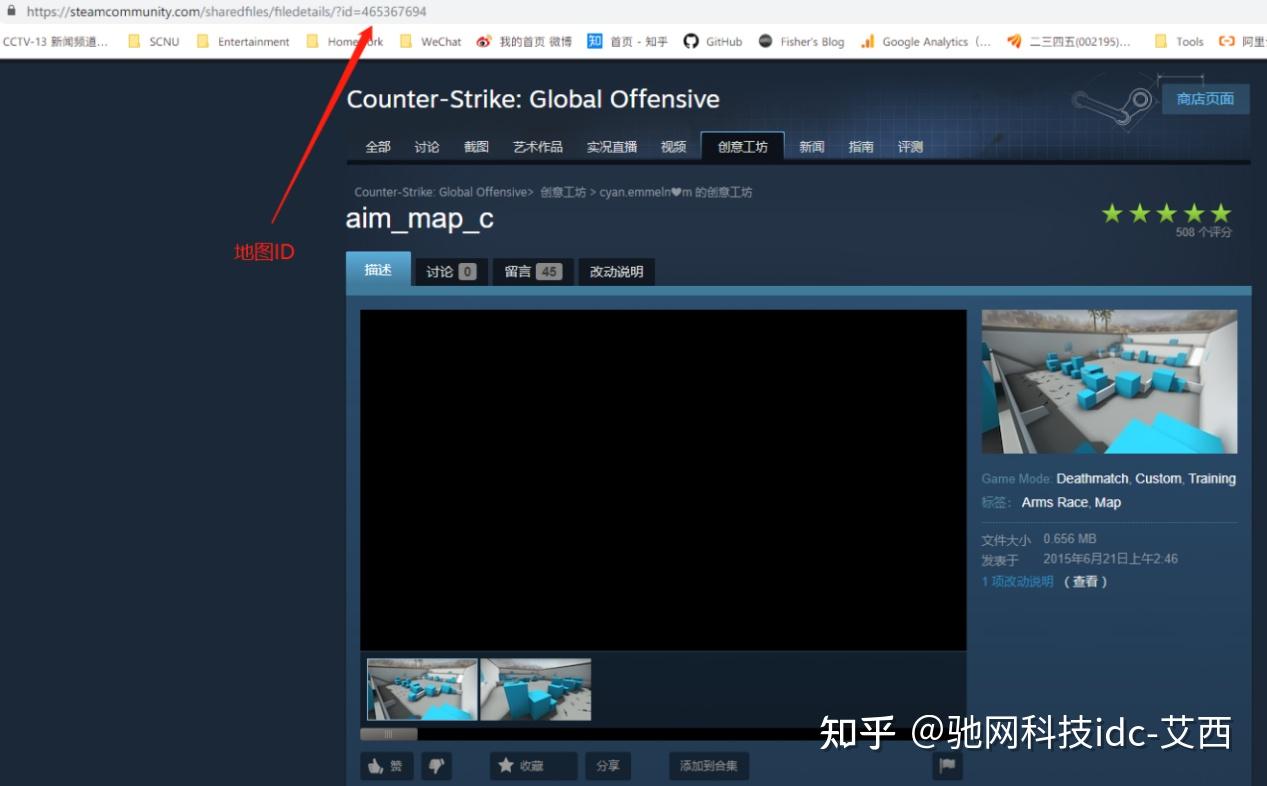The width and height of the screenshot is (1267, 786).
Task: Click the star 收藏 favorite icon
Action: pos(506,764)
